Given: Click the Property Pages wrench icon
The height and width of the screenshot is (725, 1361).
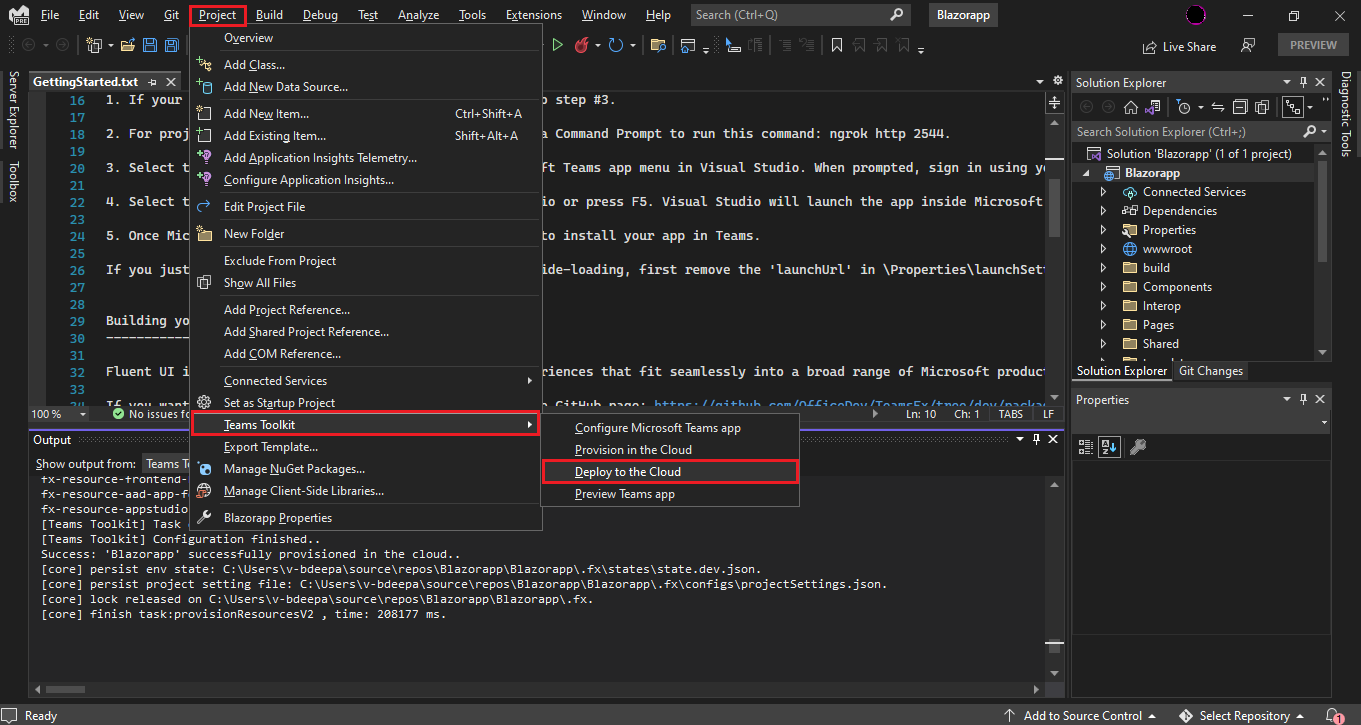Looking at the screenshot, I should (x=1137, y=447).
